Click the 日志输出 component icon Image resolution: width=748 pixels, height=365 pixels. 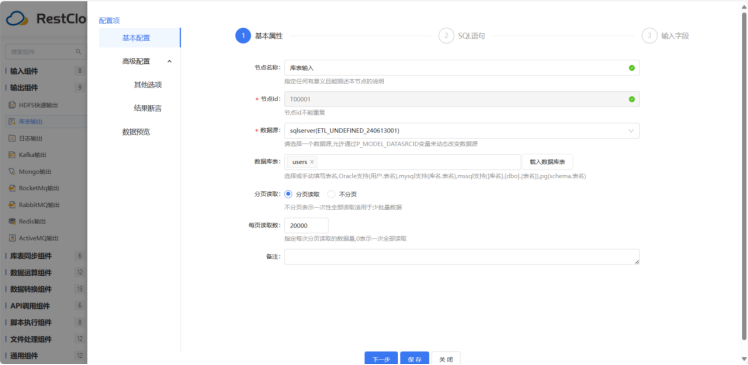(x=12, y=138)
